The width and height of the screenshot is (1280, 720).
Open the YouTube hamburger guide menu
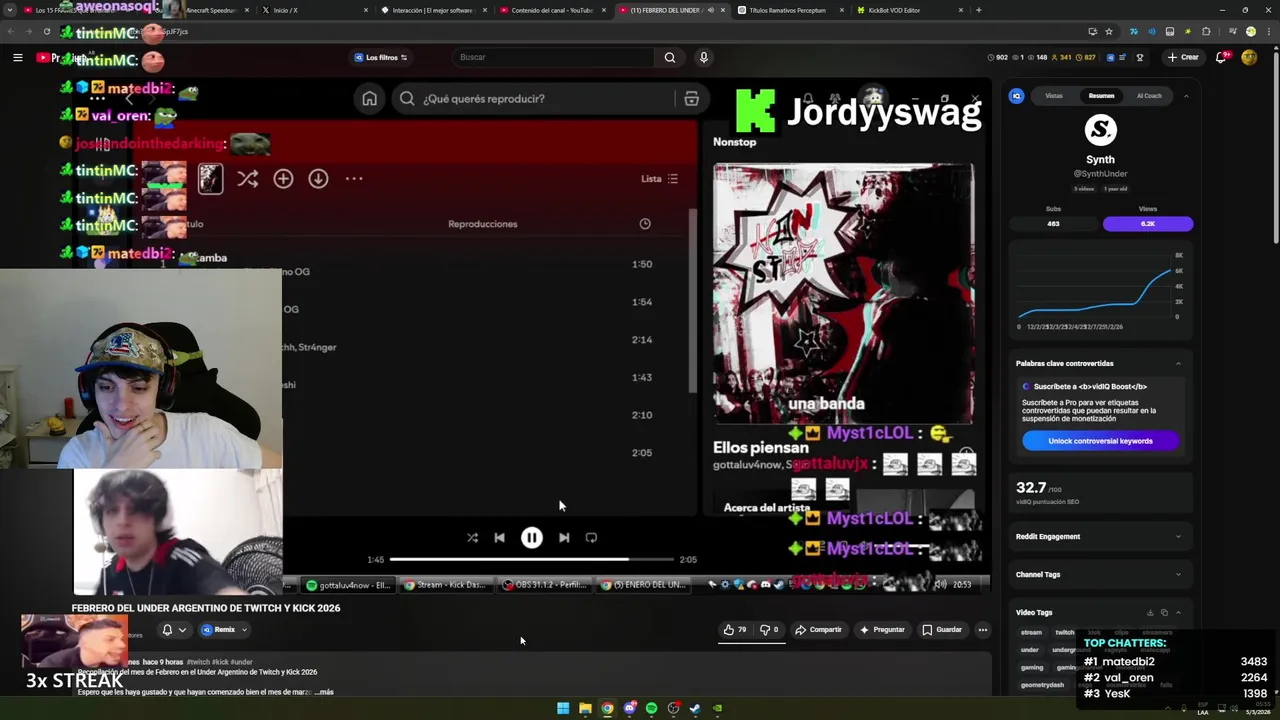[x=17, y=57]
